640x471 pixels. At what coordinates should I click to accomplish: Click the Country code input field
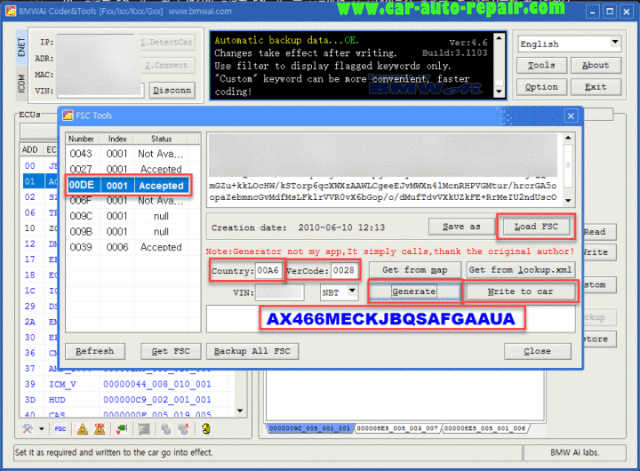pyautogui.click(x=268, y=270)
